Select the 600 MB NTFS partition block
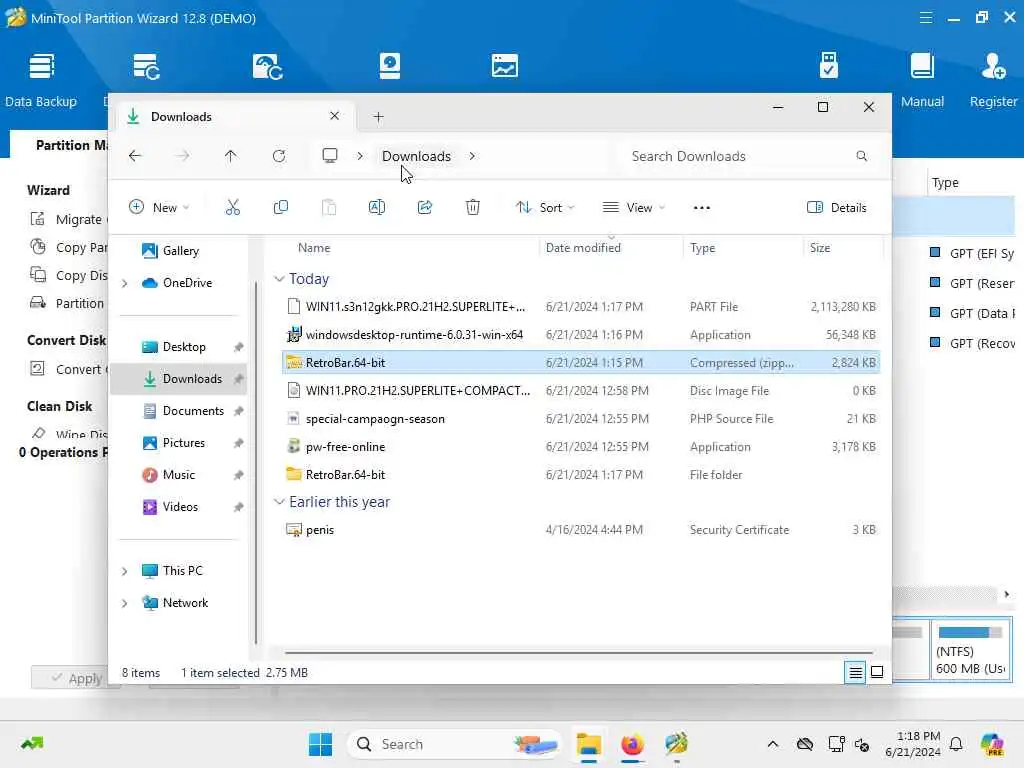 click(971, 650)
